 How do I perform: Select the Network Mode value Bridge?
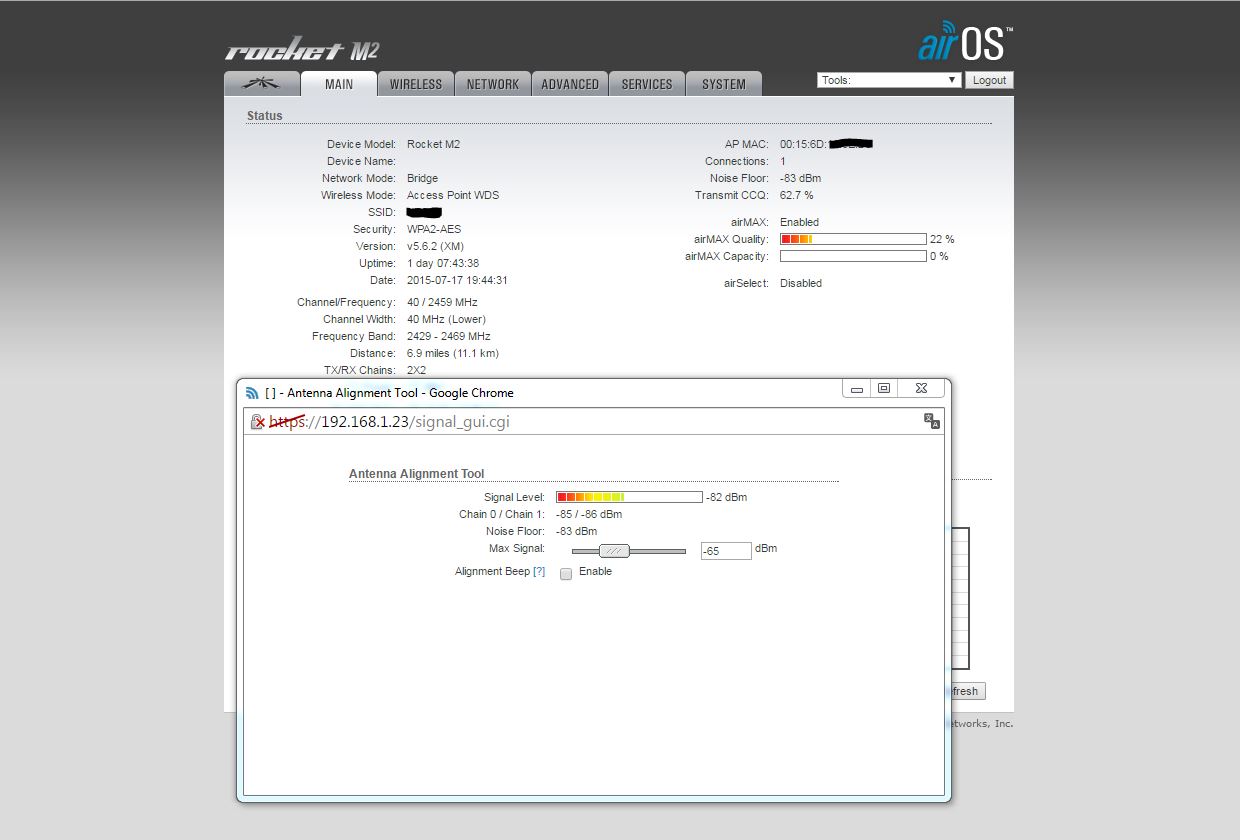pyautogui.click(x=423, y=178)
